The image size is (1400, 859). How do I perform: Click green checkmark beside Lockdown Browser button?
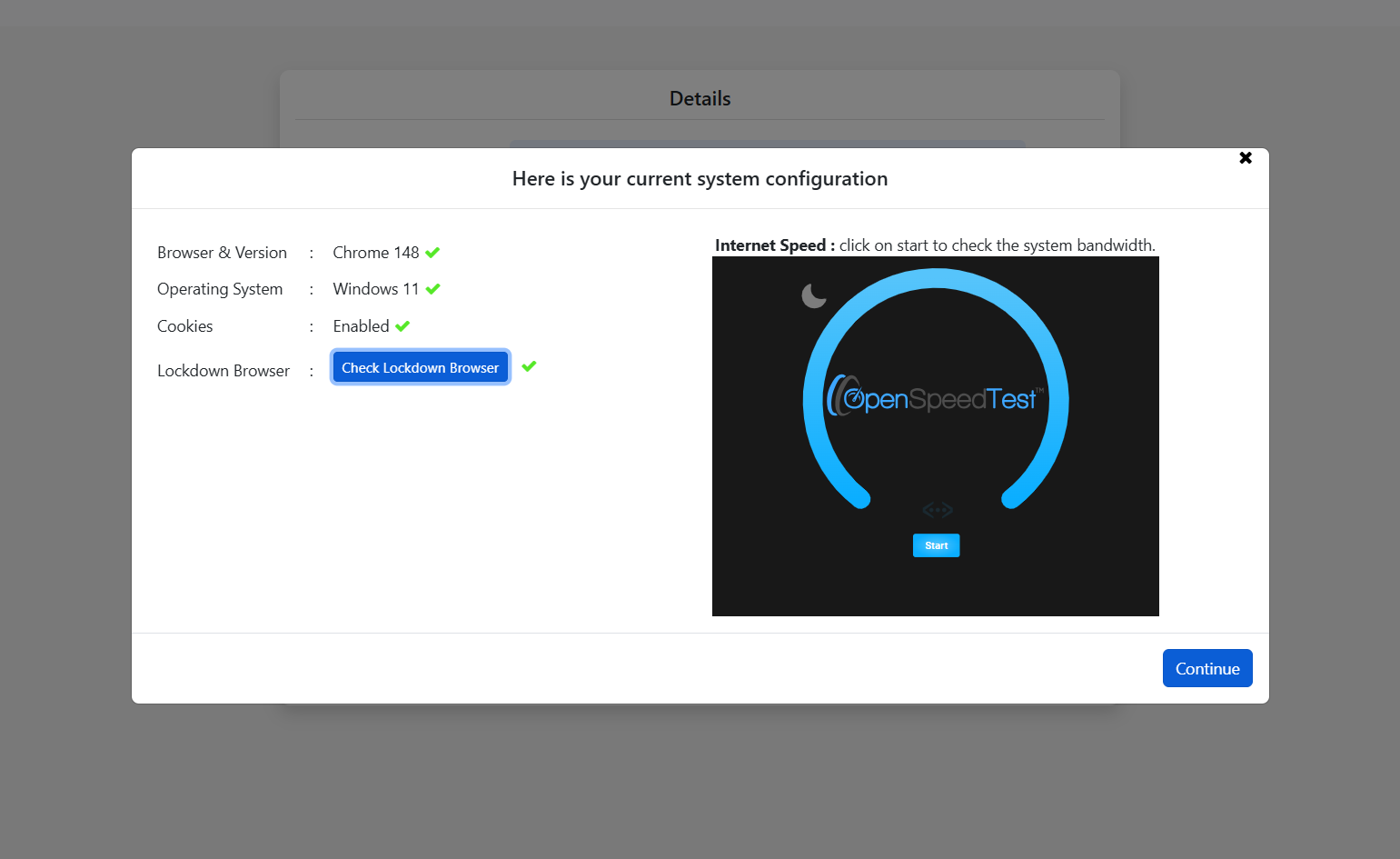pos(529,366)
